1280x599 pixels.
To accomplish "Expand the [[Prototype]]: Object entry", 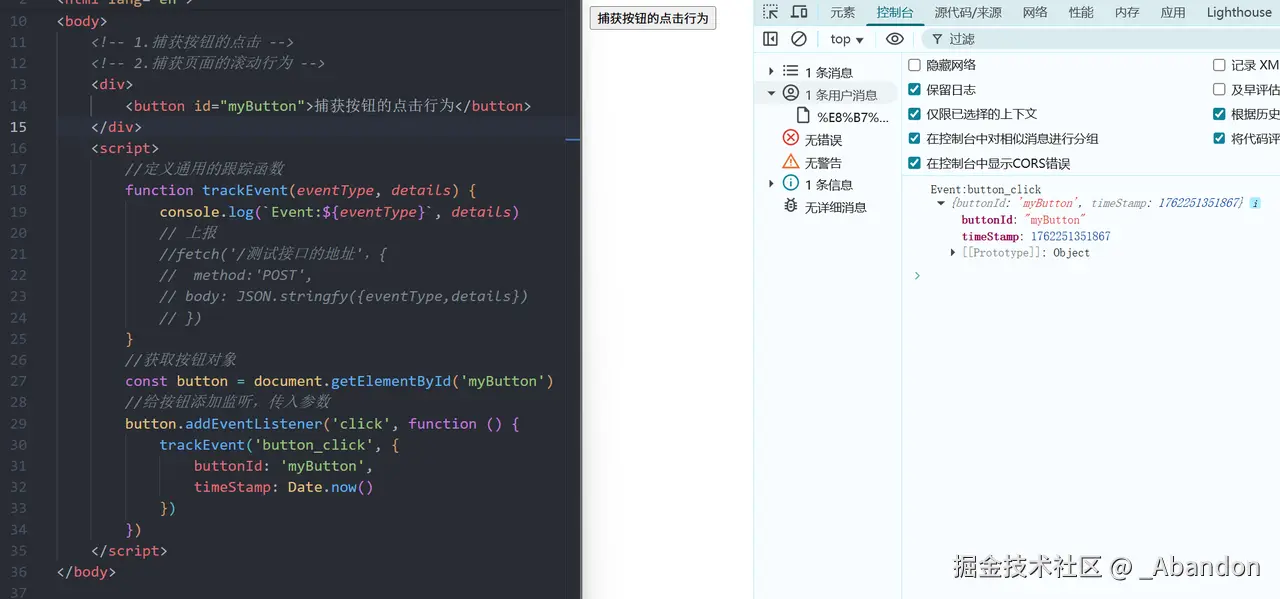I will pos(953,253).
